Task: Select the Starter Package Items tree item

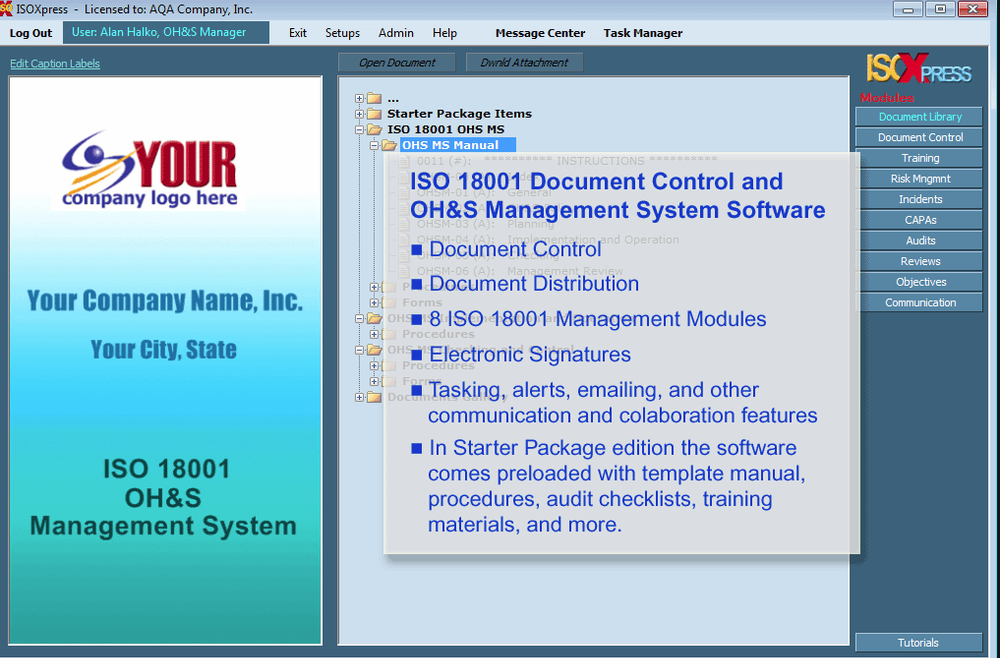Action: [x=459, y=114]
